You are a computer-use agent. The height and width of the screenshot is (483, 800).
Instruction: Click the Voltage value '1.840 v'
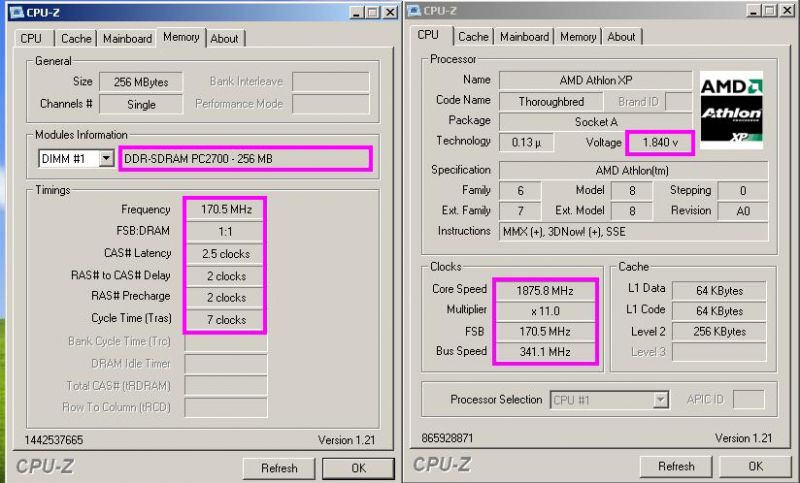pyautogui.click(x=660, y=142)
